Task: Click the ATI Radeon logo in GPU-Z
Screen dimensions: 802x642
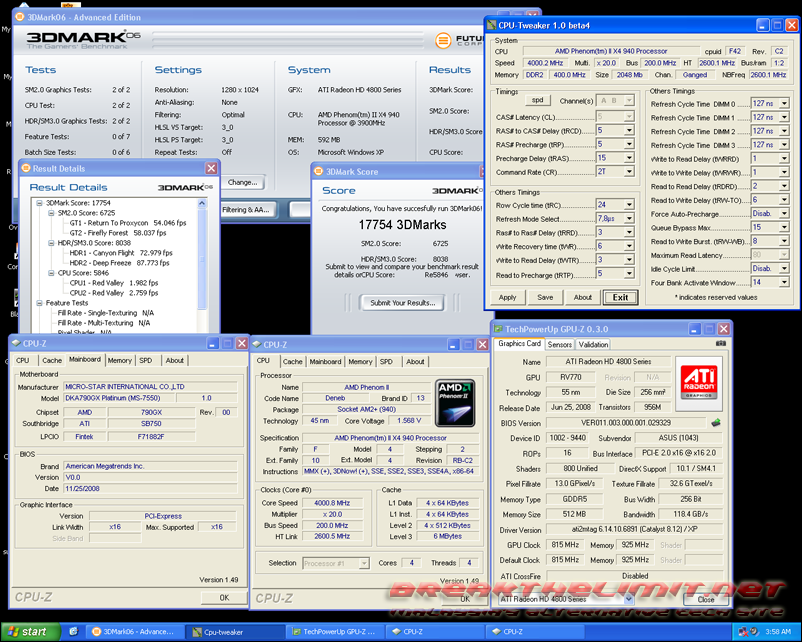Action: tap(699, 383)
